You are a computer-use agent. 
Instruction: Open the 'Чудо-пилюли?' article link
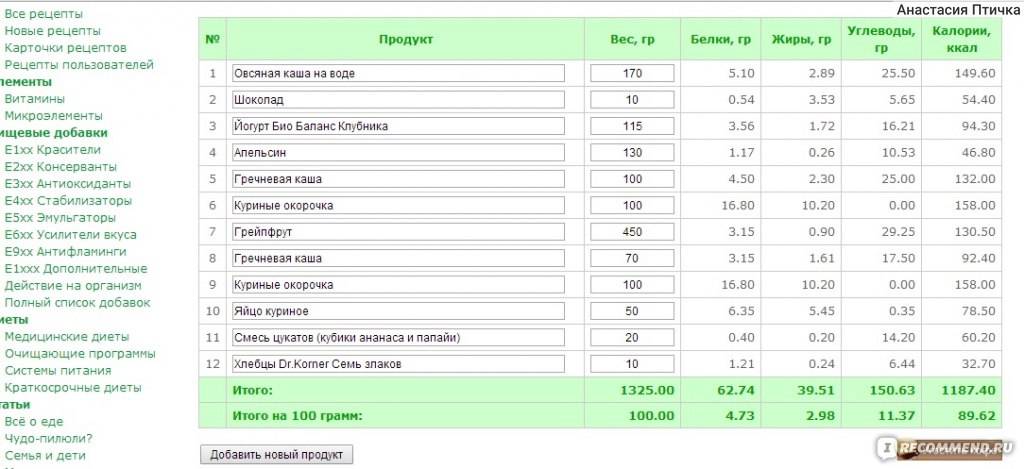(49, 438)
